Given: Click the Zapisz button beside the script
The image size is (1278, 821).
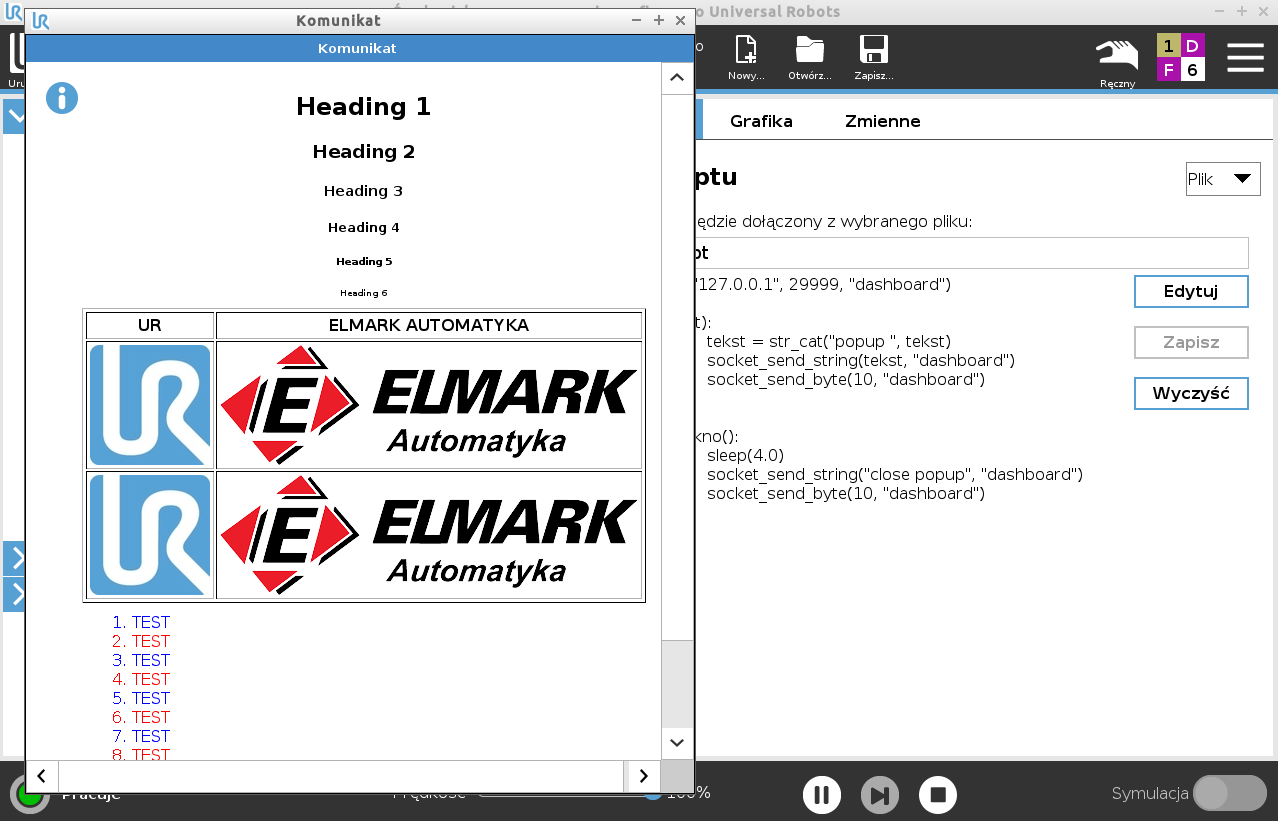Looking at the screenshot, I should coord(1191,342).
